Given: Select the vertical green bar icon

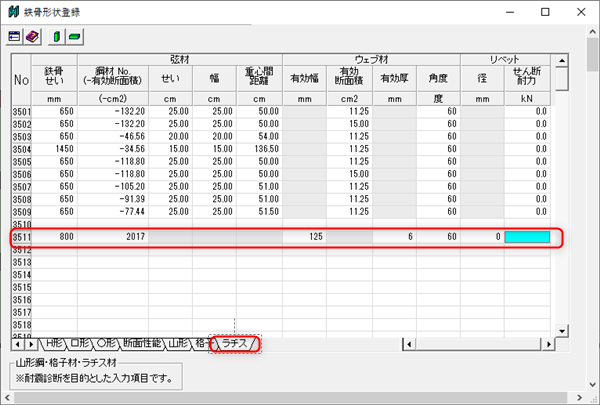Looking at the screenshot, I should click(58, 36).
